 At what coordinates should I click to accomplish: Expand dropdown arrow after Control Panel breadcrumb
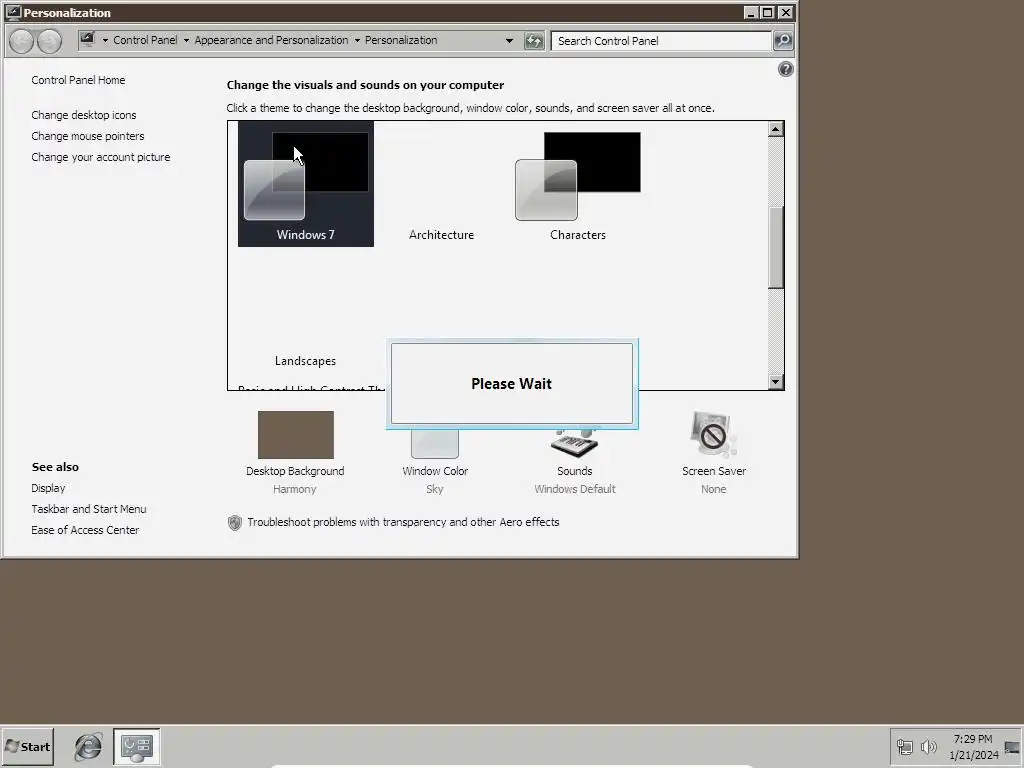point(186,40)
